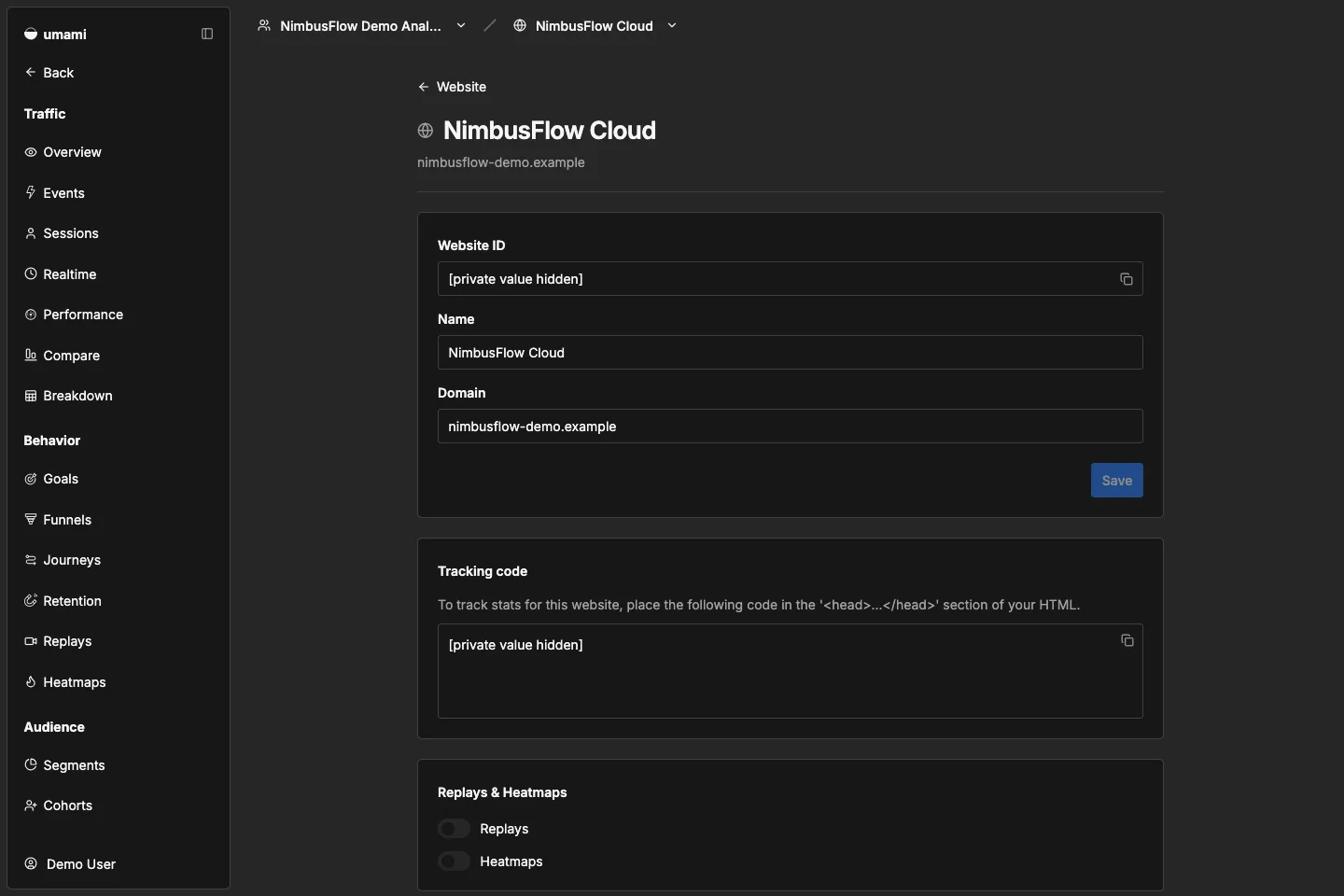The height and width of the screenshot is (896, 1344).
Task: Click the Replays camera icon
Action: pyautogui.click(x=31, y=641)
